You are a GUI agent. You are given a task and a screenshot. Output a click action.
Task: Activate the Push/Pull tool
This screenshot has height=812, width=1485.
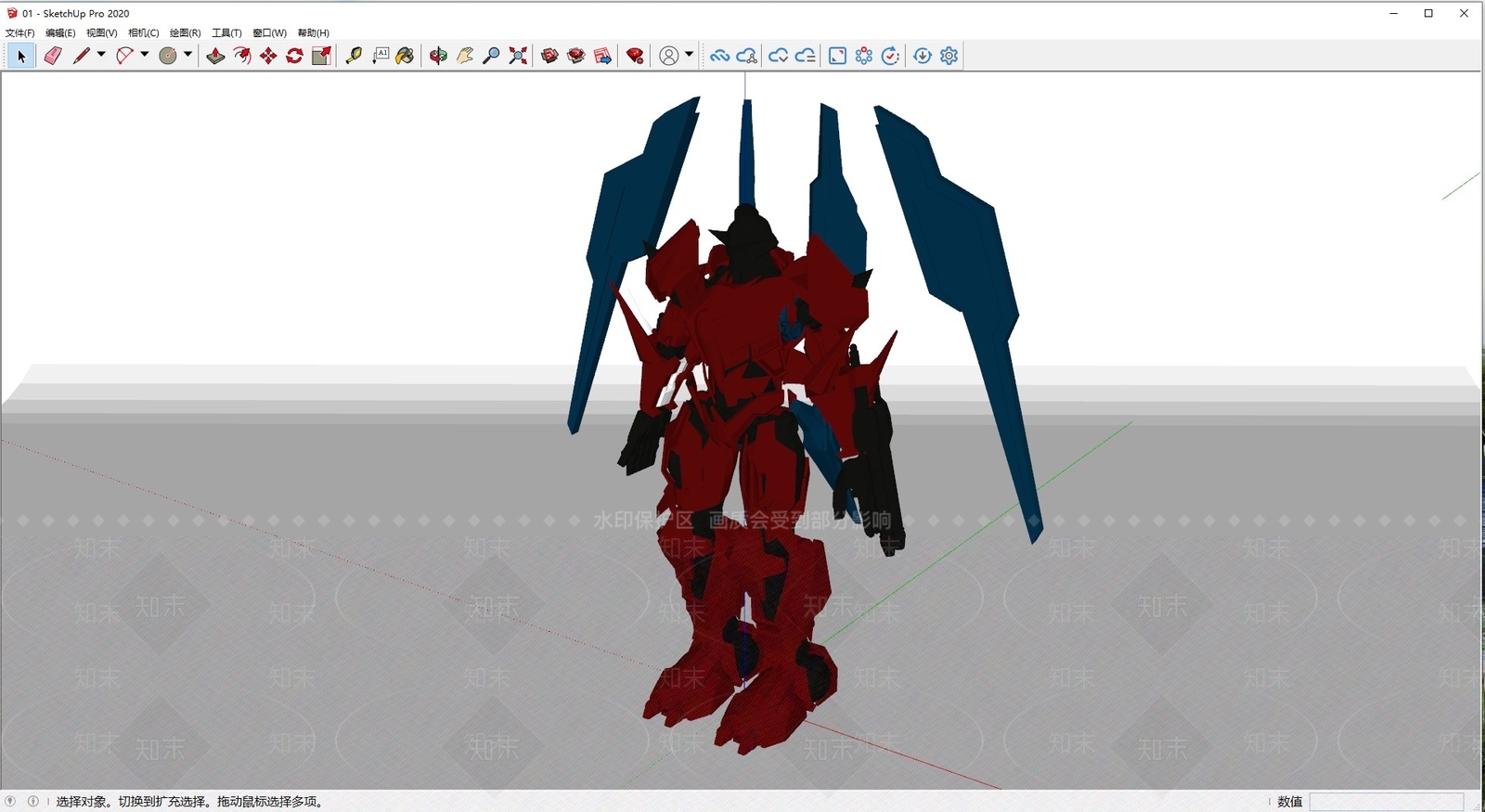pos(215,56)
